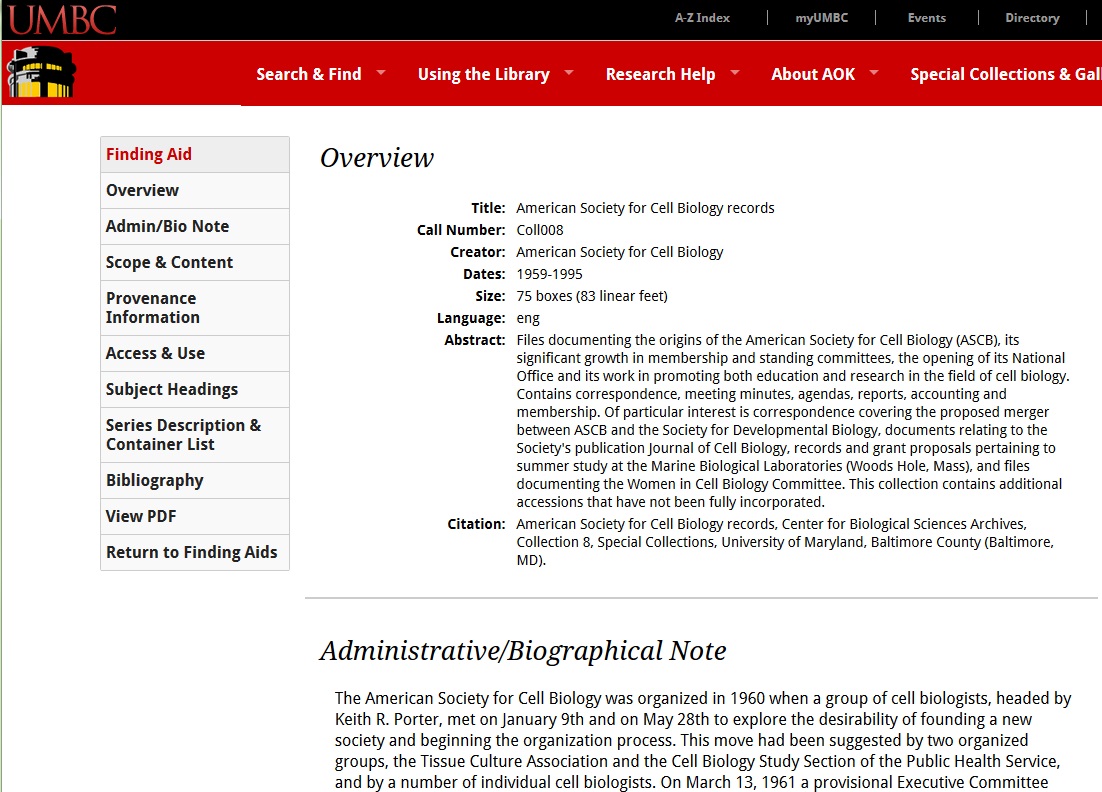Open the Special Collections & Gallery menu
1102x792 pixels.
click(x=1006, y=74)
